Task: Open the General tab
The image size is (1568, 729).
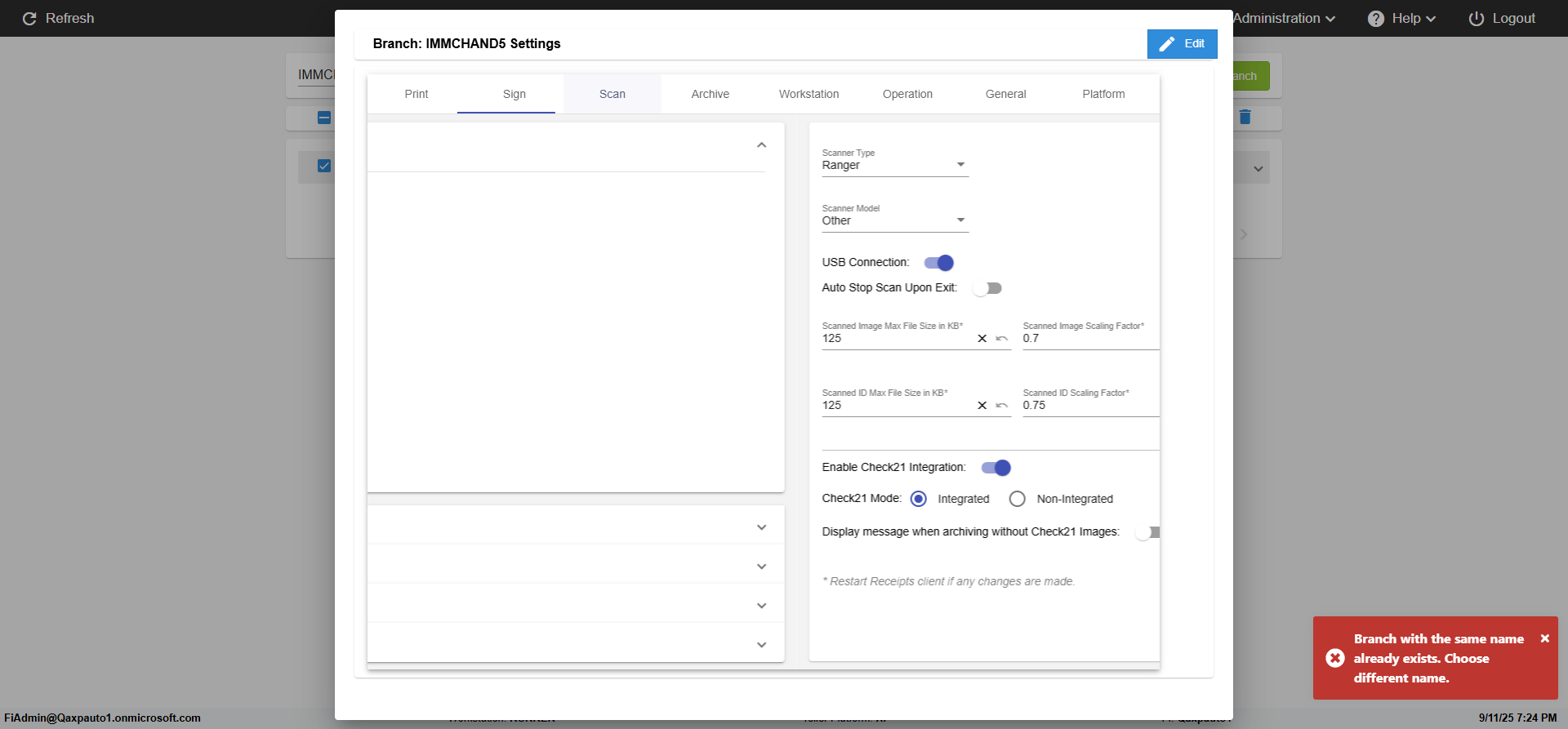Action: click(x=1005, y=94)
